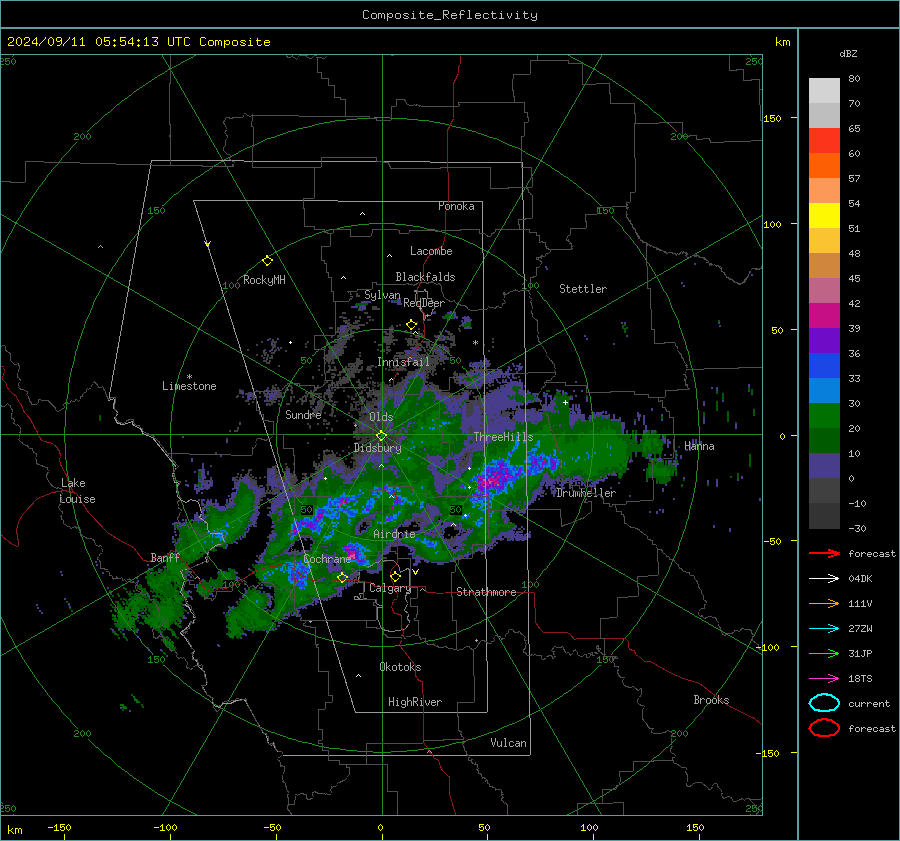Click the Didsbury label

[377, 448]
